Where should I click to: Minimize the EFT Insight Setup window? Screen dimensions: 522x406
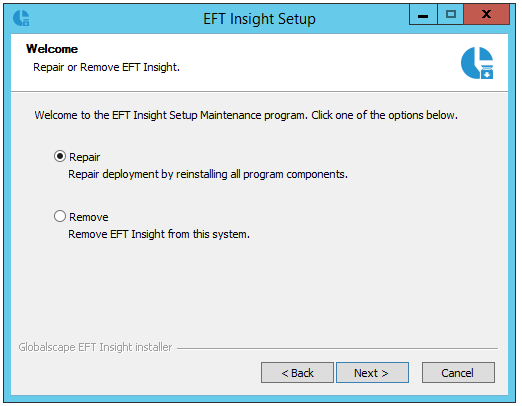point(423,15)
